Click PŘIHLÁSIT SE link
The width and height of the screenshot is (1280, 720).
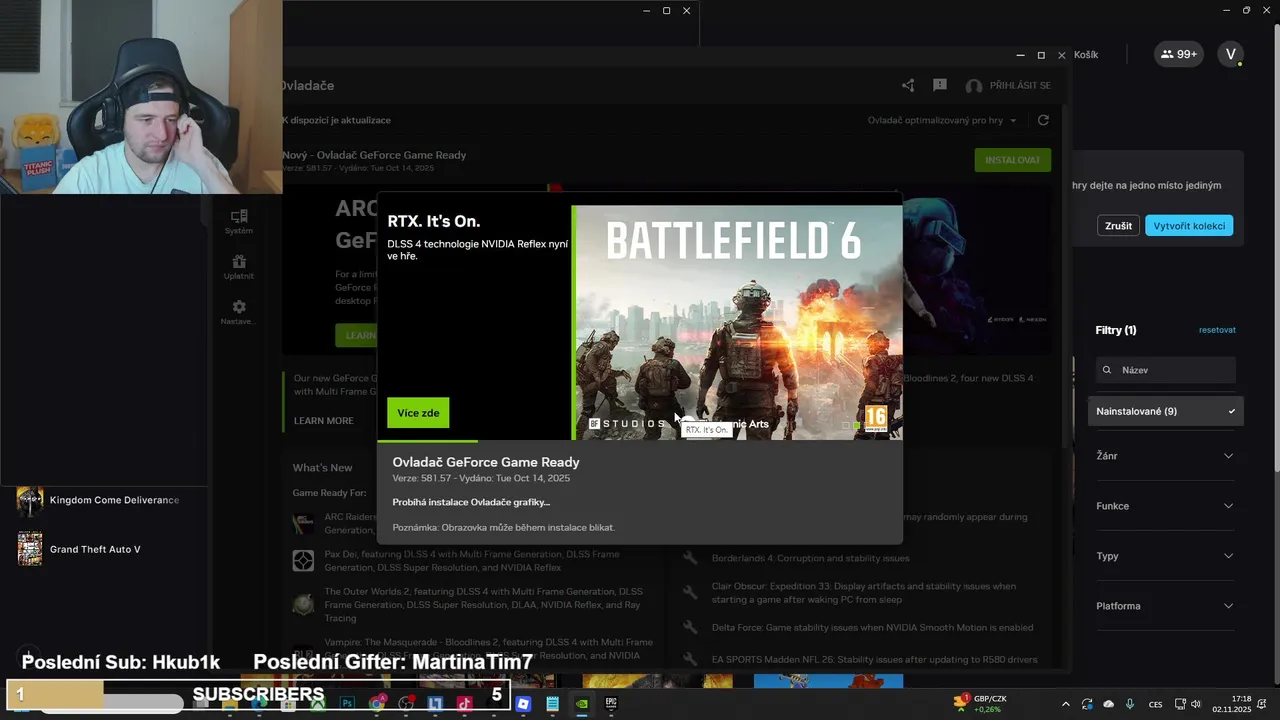(1020, 86)
